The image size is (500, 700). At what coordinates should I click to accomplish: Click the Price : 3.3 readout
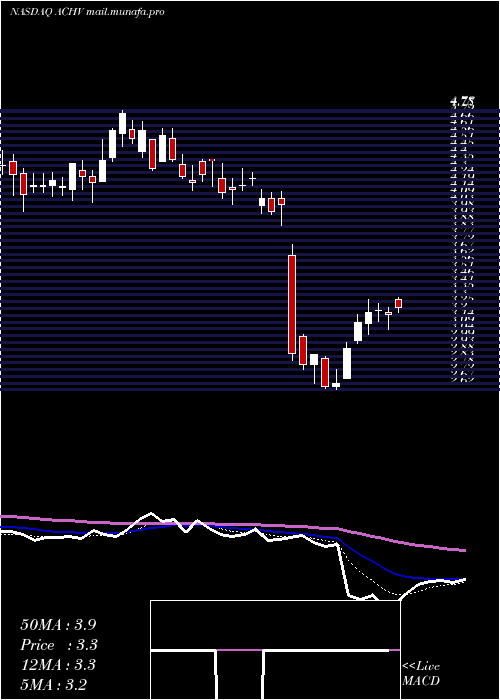tap(59, 645)
